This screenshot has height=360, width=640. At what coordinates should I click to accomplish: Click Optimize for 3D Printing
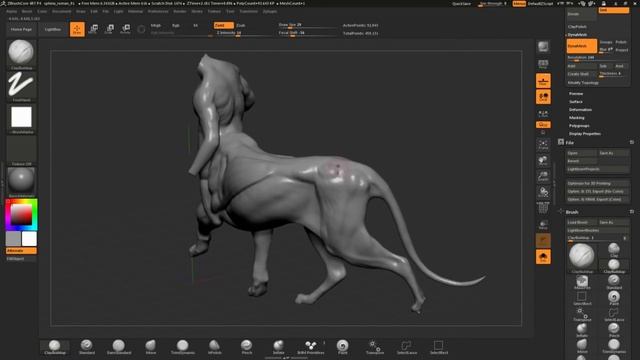[598, 184]
